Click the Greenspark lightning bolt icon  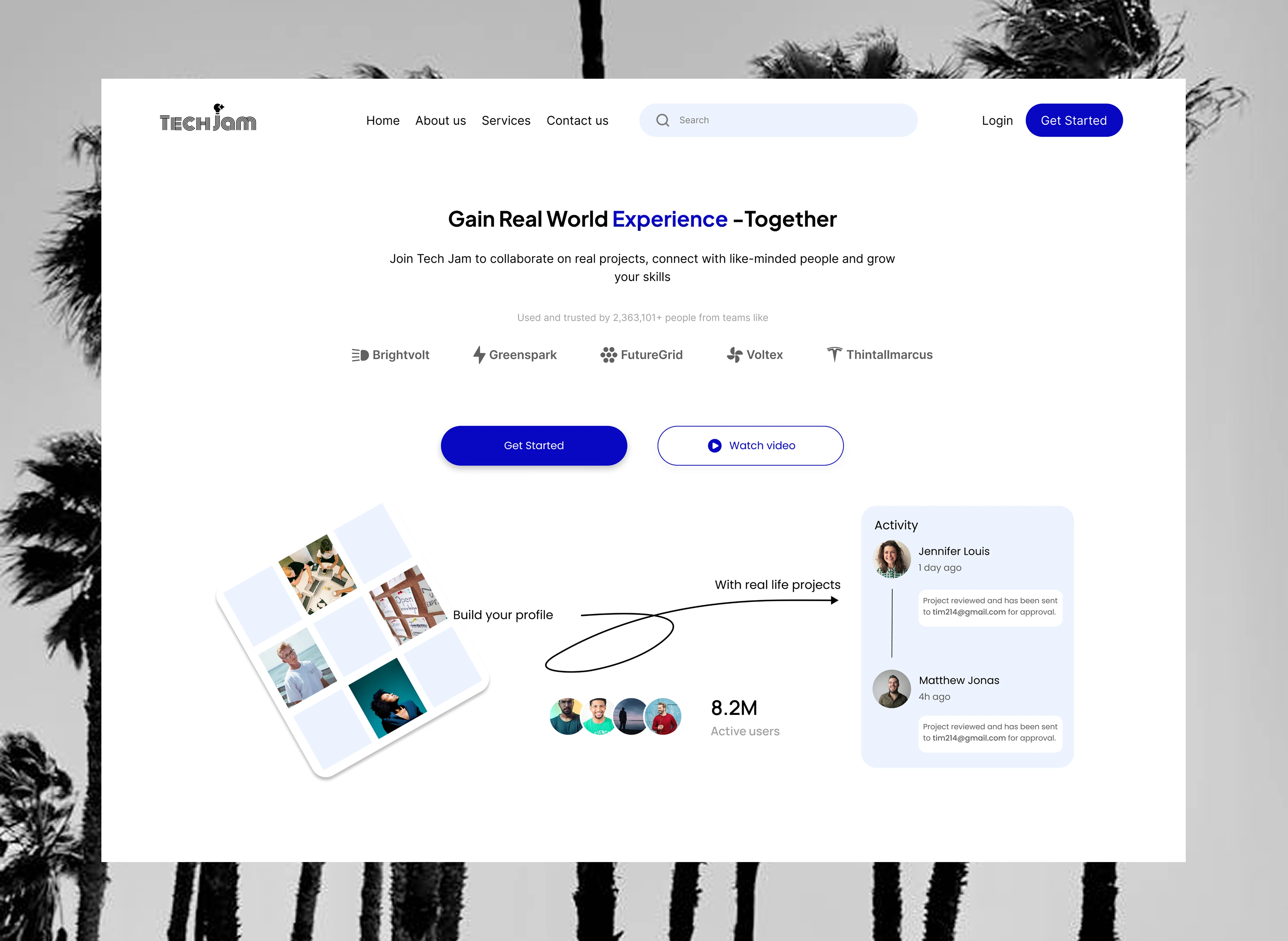[479, 355]
